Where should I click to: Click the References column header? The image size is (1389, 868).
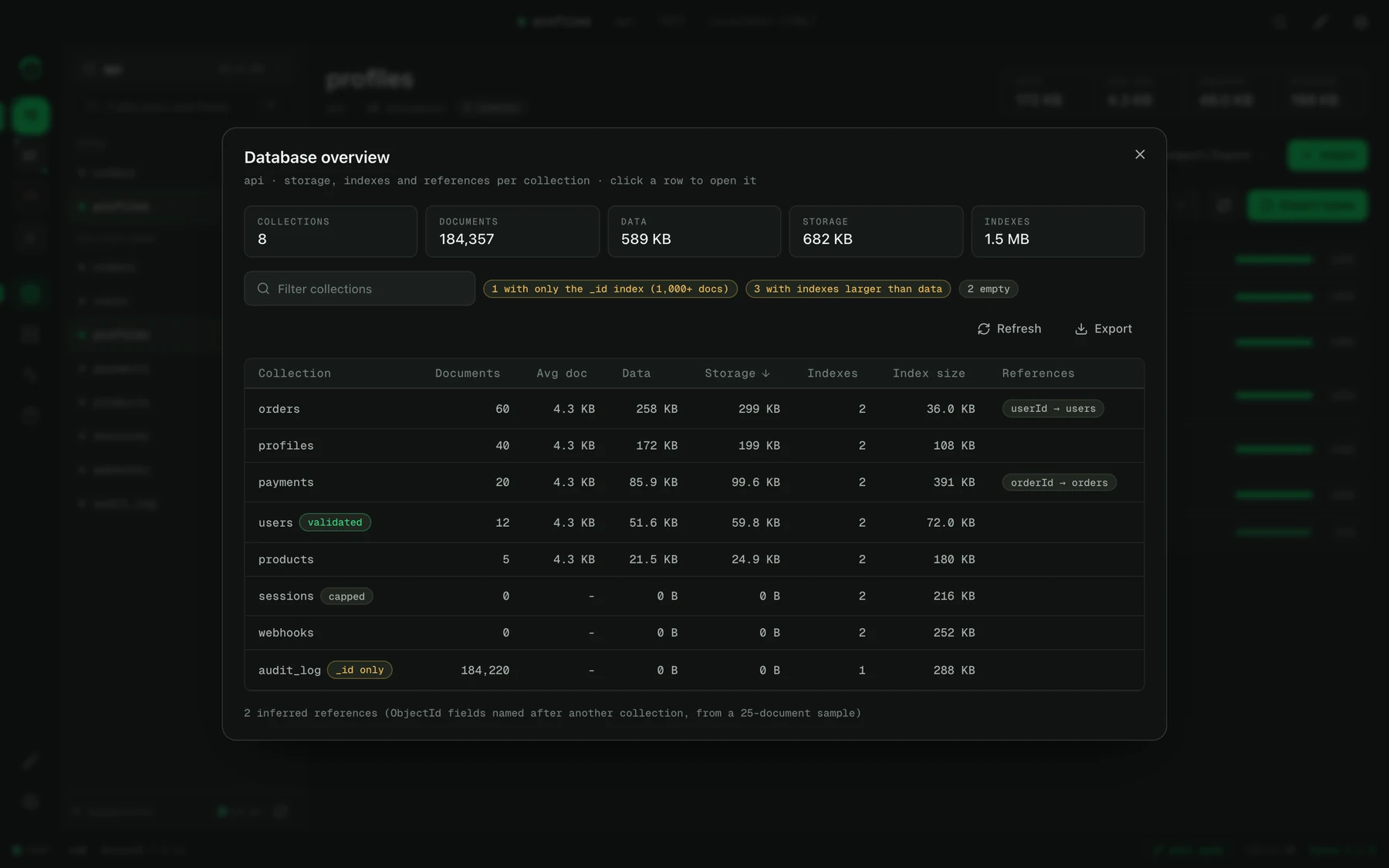tap(1038, 373)
